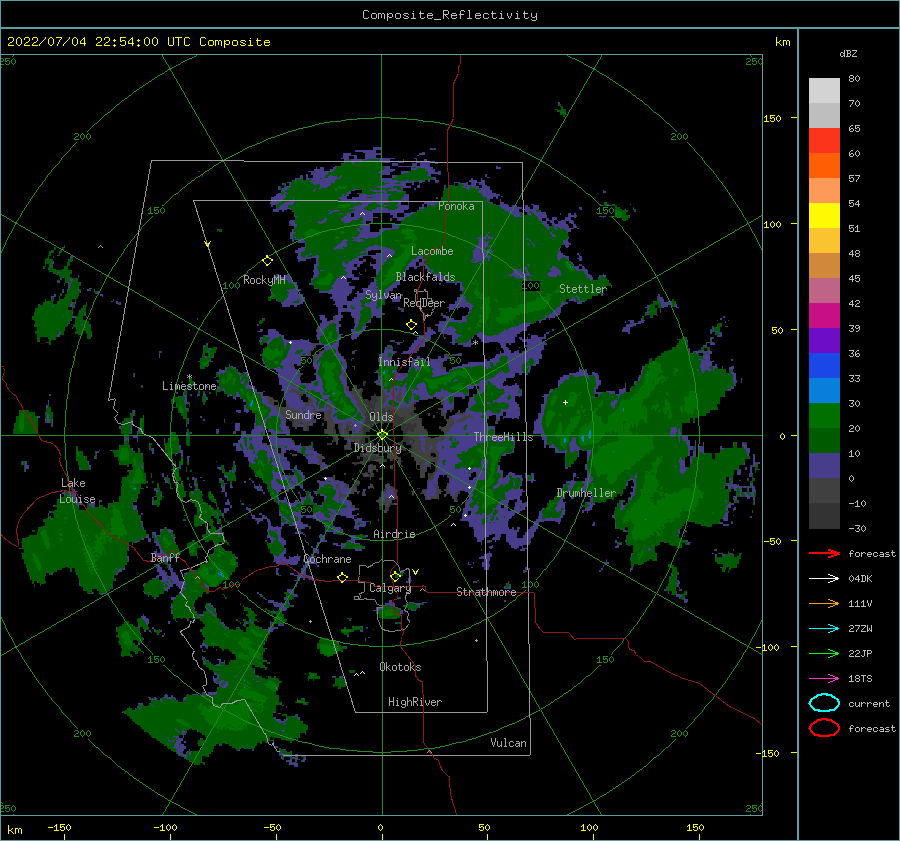
Task: Click the -100 tick on bottom axis
Action: tap(165, 828)
